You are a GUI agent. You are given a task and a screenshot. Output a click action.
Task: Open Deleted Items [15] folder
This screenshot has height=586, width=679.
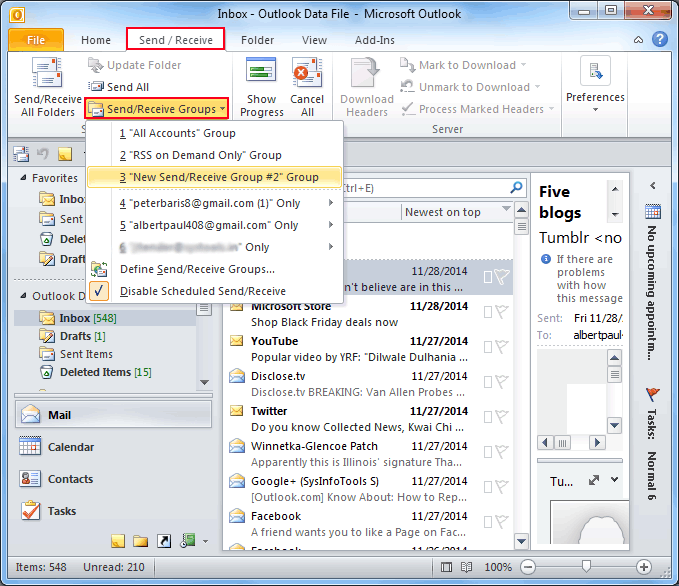click(x=95, y=372)
